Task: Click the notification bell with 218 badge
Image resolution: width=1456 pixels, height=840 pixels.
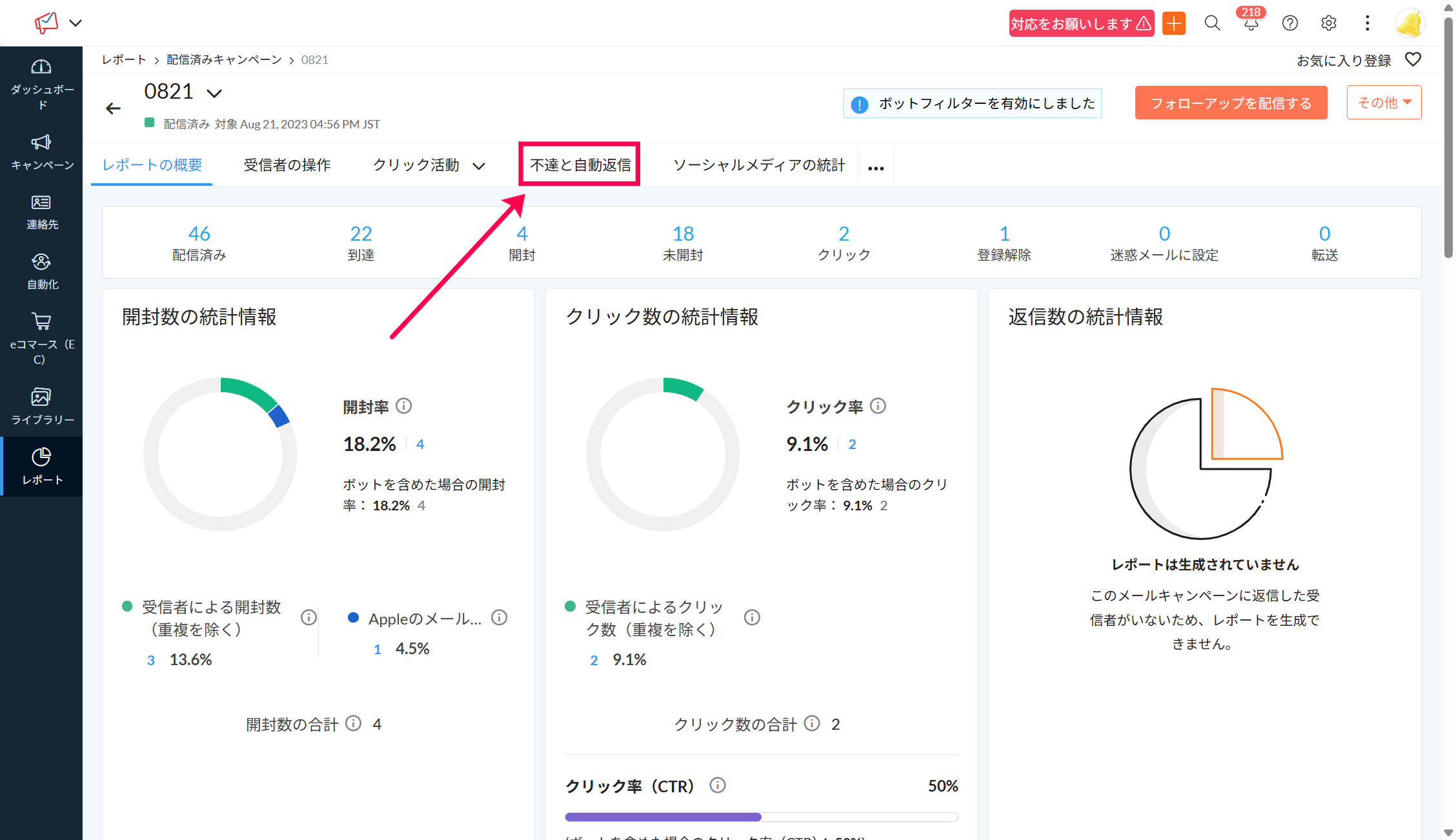Action: (x=1251, y=24)
